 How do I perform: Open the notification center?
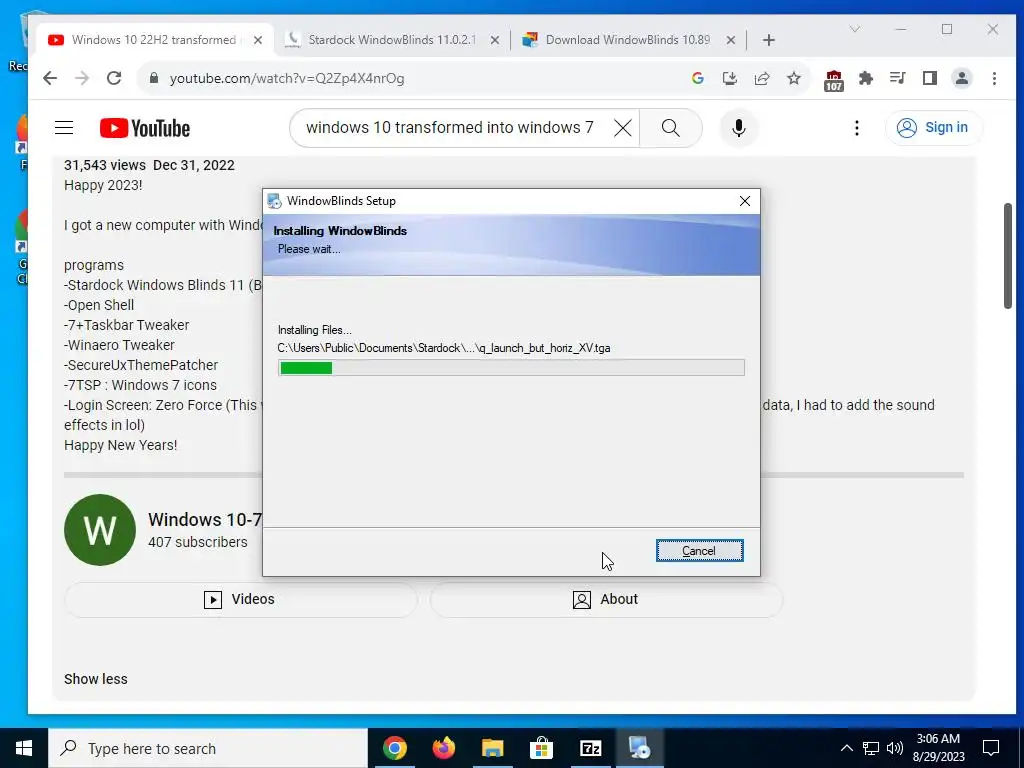pyautogui.click(x=991, y=748)
